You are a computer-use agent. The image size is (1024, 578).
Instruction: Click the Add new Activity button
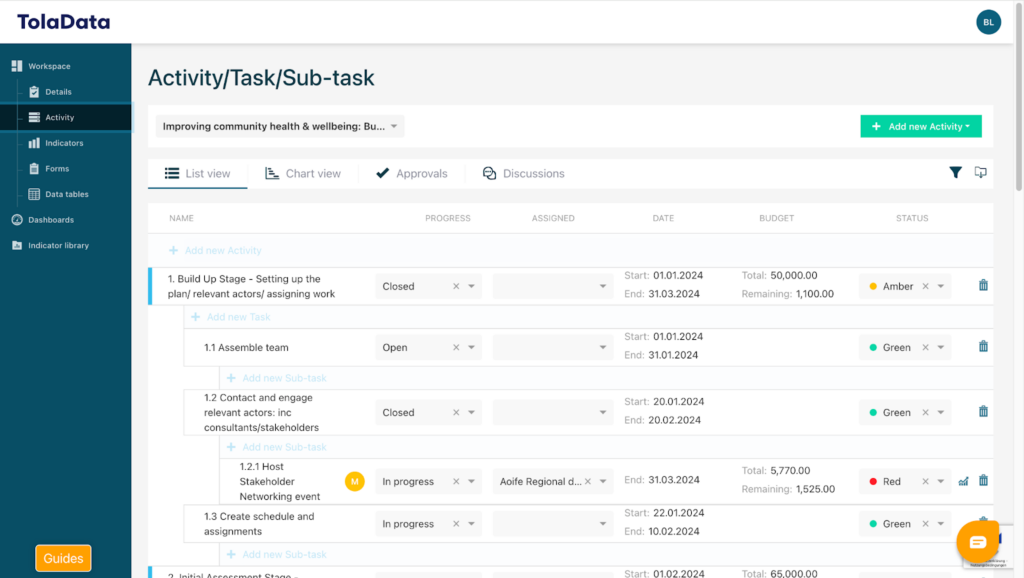[920, 127]
